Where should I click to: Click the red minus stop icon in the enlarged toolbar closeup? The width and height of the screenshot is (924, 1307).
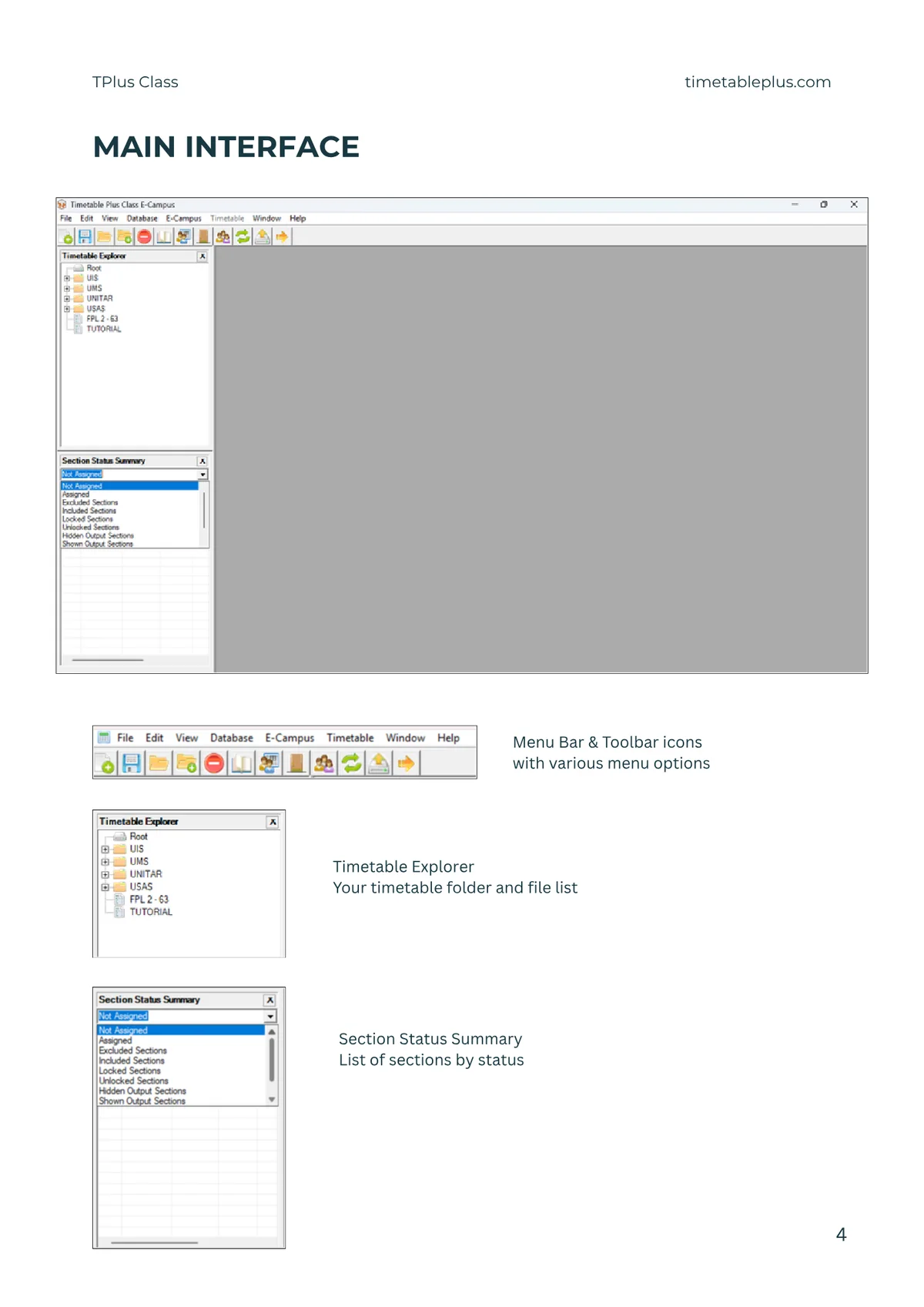[x=214, y=763]
